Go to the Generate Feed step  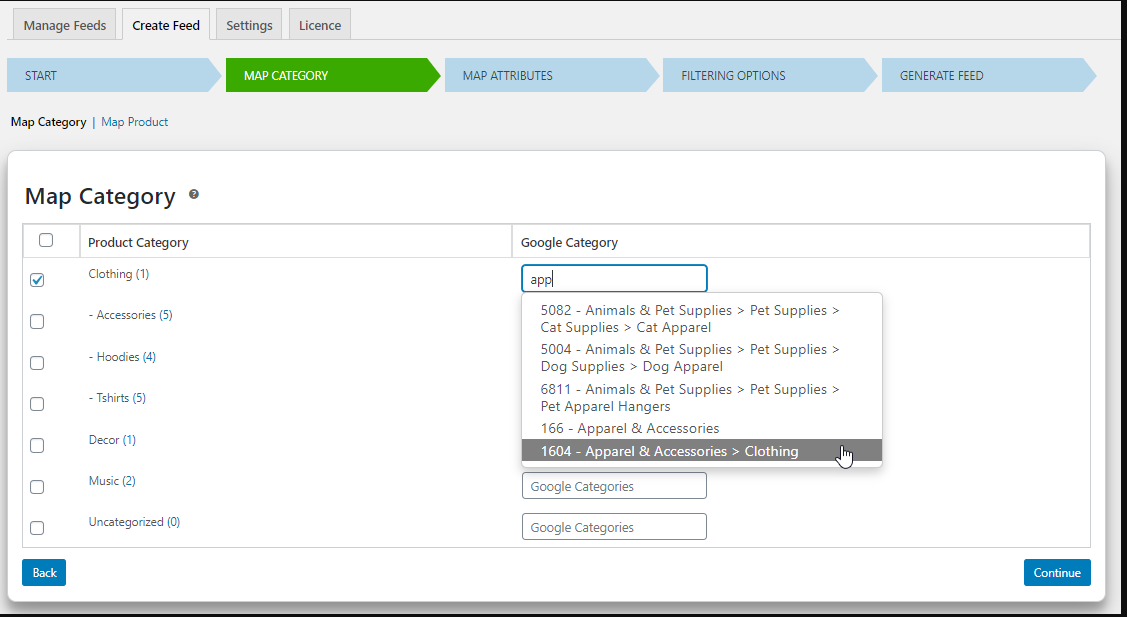pos(941,76)
